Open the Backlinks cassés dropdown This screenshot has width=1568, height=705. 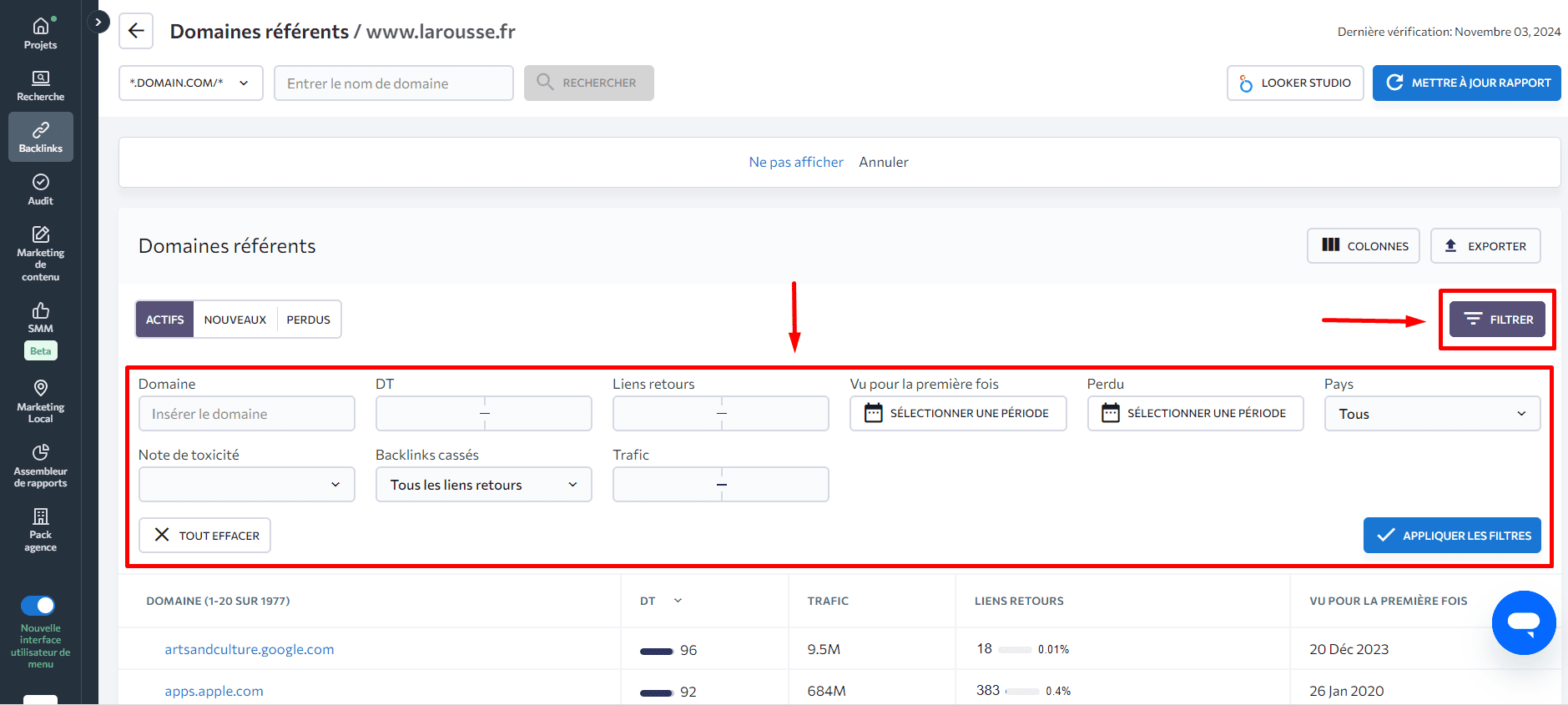(484, 485)
